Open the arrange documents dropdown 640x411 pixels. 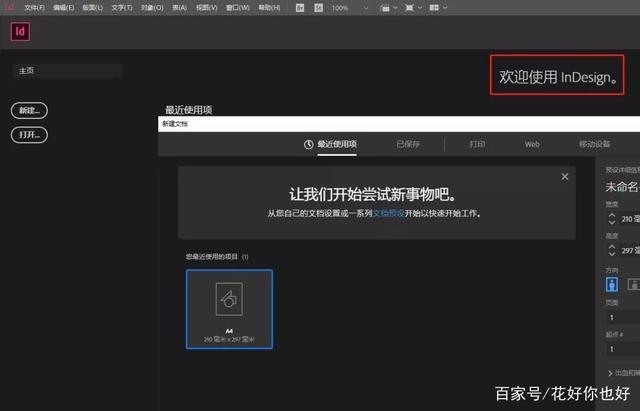click(x=438, y=7)
